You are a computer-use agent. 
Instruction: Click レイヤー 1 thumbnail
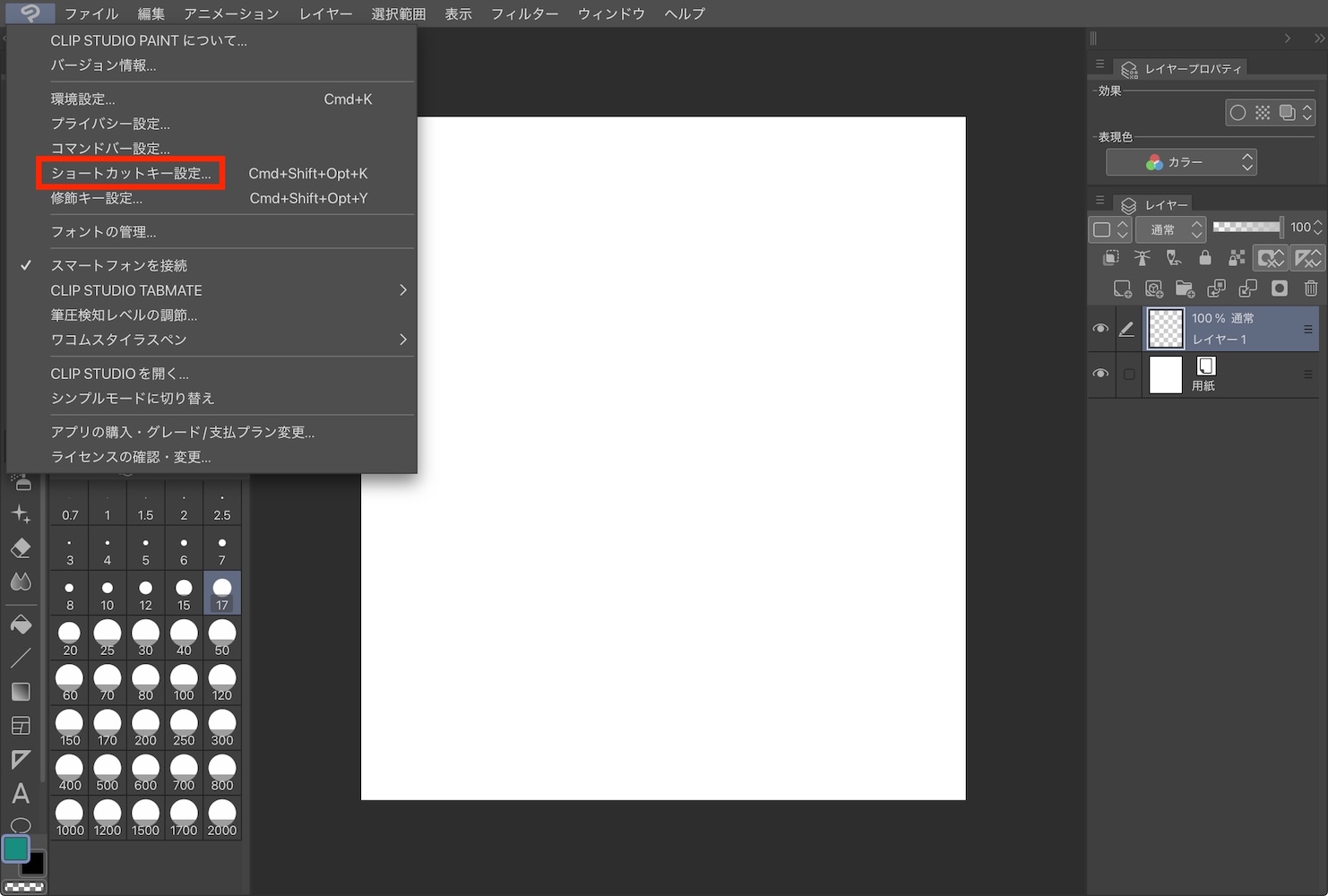tap(1166, 329)
